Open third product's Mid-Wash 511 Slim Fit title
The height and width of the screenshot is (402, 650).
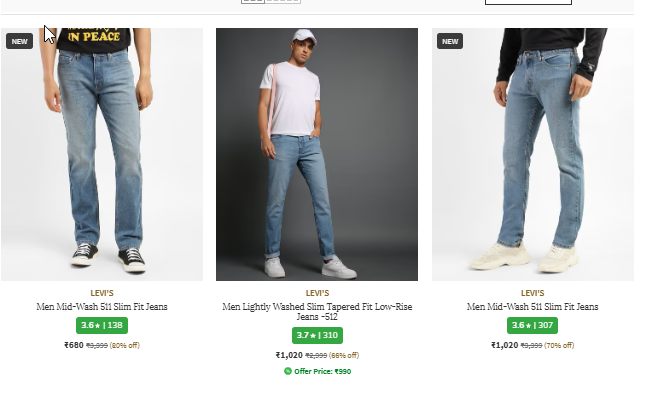coord(532,307)
